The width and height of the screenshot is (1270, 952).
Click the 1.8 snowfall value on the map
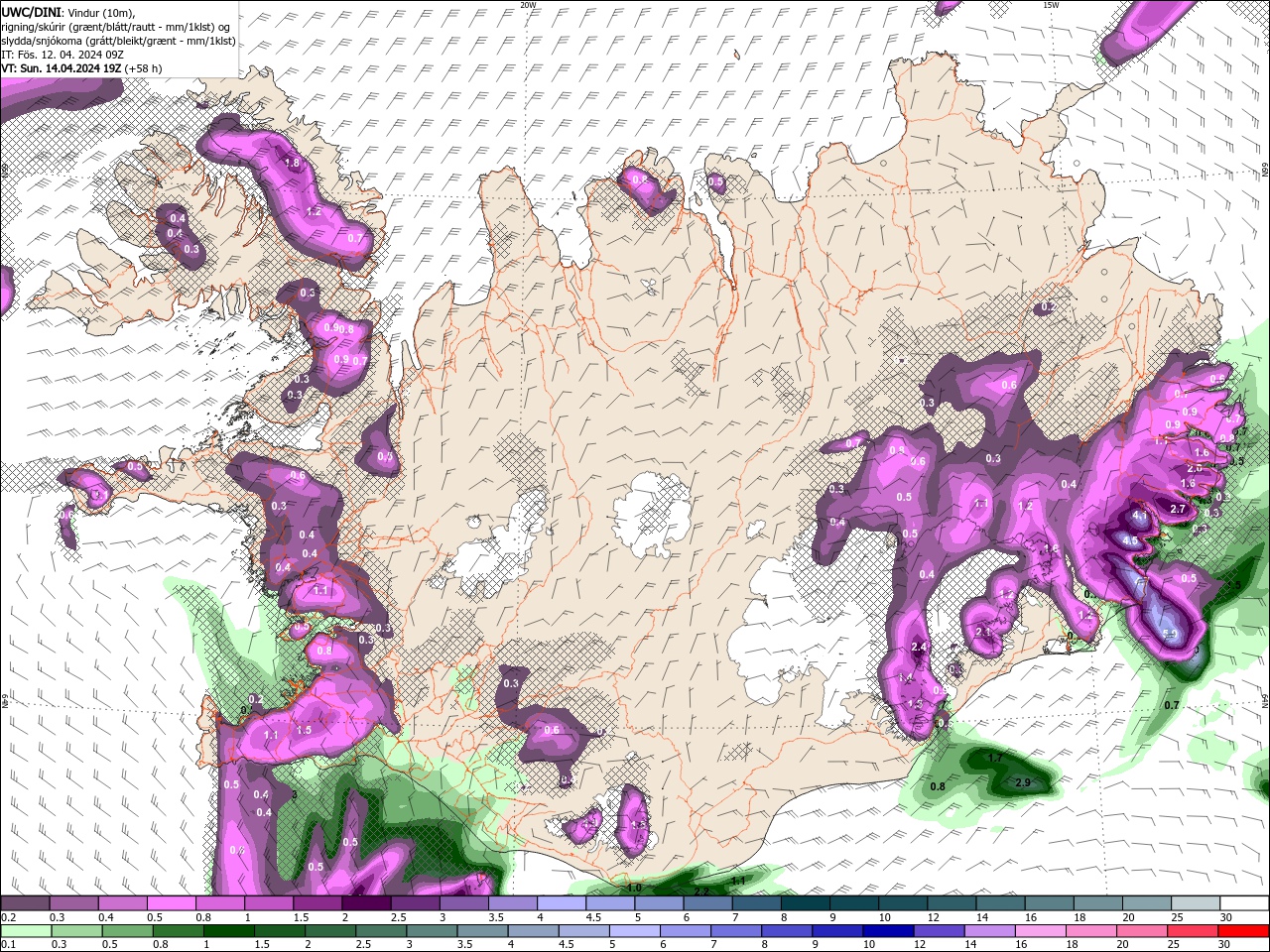(292, 163)
